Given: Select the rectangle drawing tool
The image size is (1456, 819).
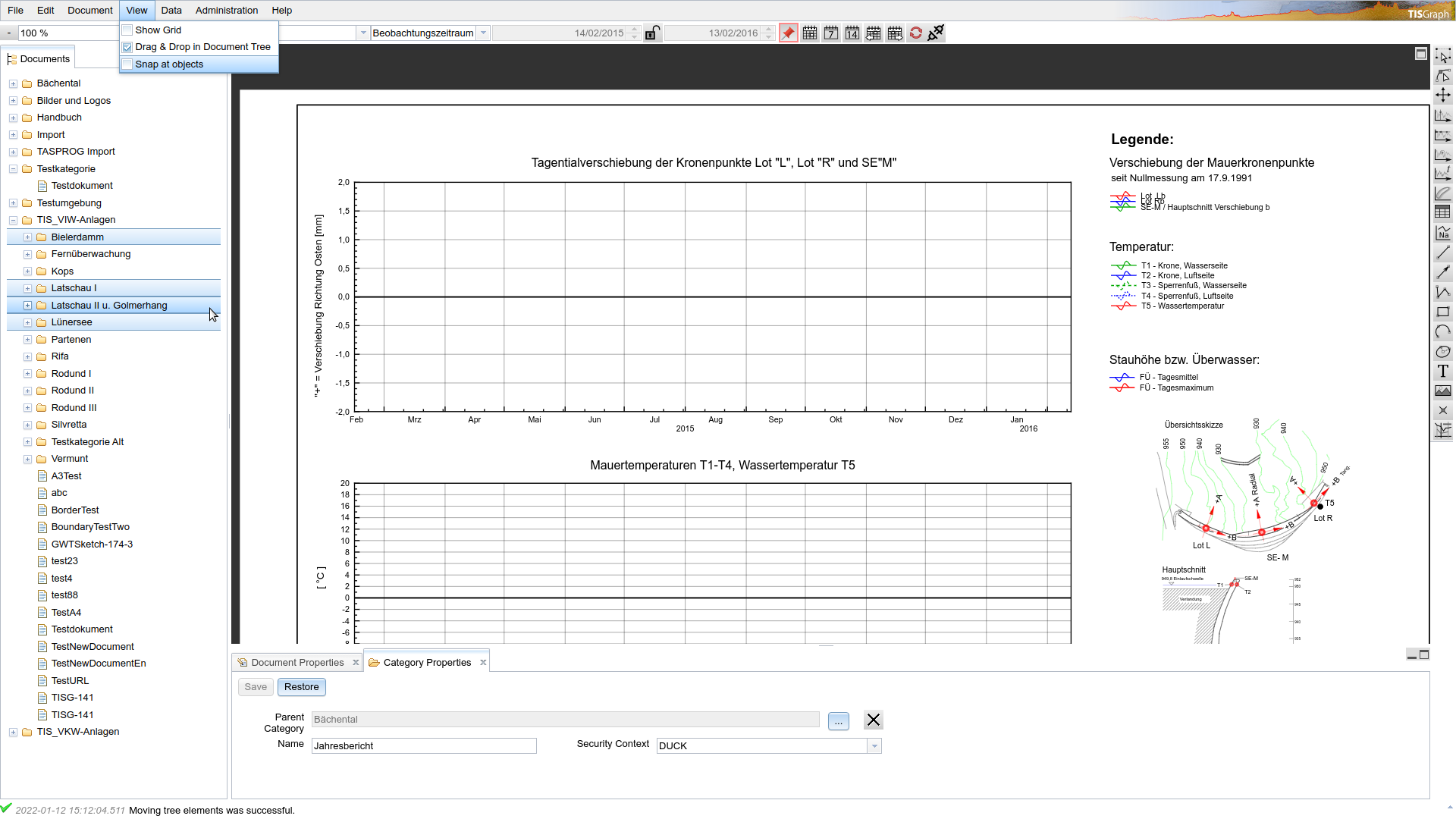Looking at the screenshot, I should [x=1442, y=312].
